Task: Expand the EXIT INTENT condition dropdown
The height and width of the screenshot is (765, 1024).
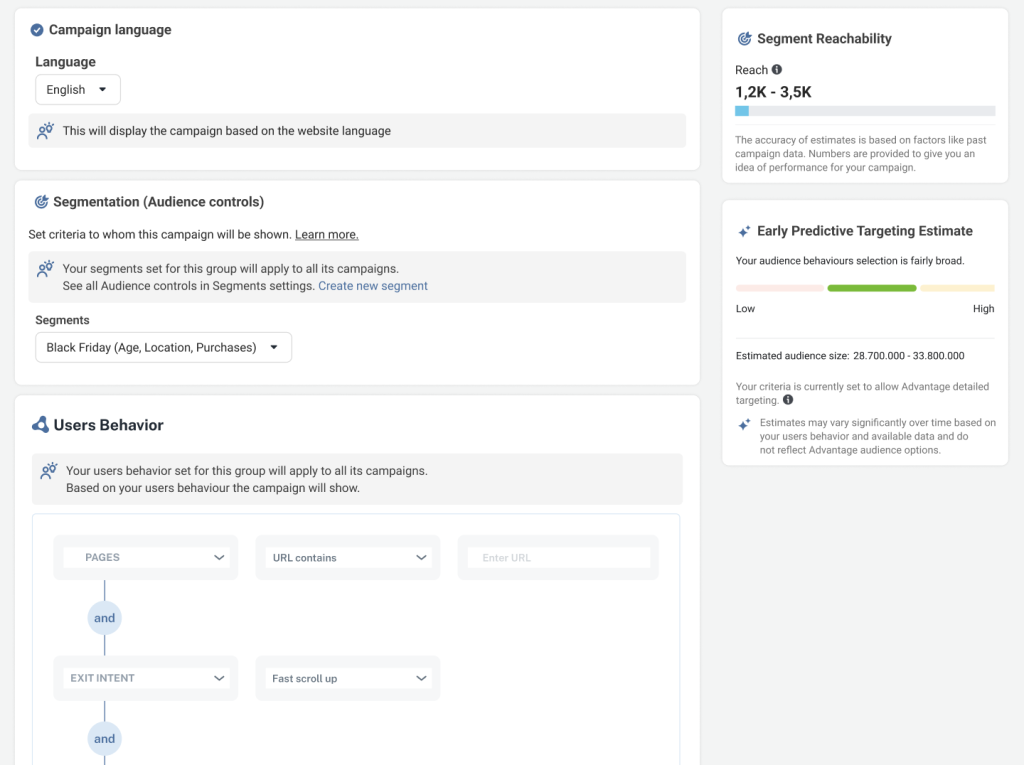Action: [x=146, y=678]
